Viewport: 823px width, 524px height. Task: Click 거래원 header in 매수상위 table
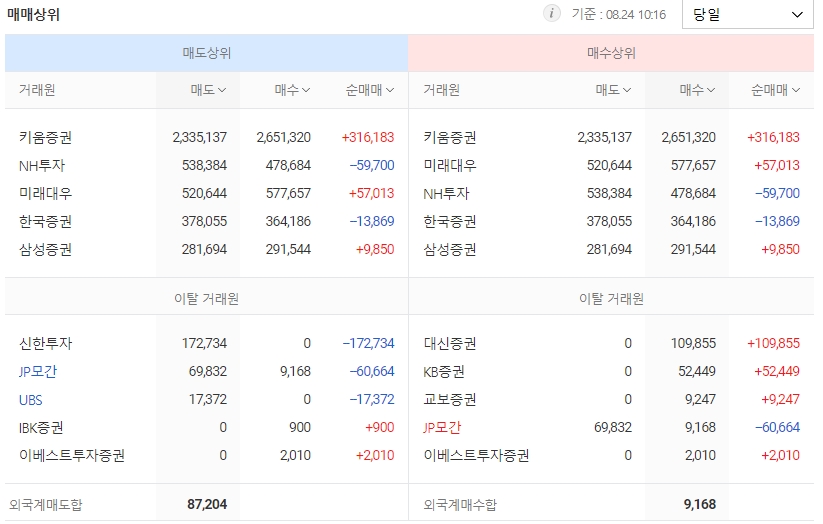441,90
